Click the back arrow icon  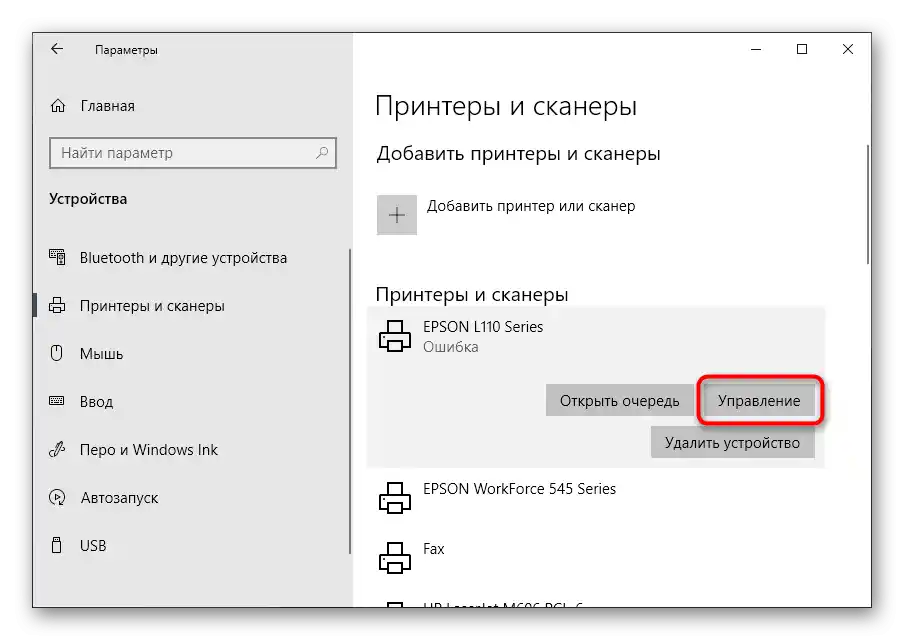pos(56,49)
